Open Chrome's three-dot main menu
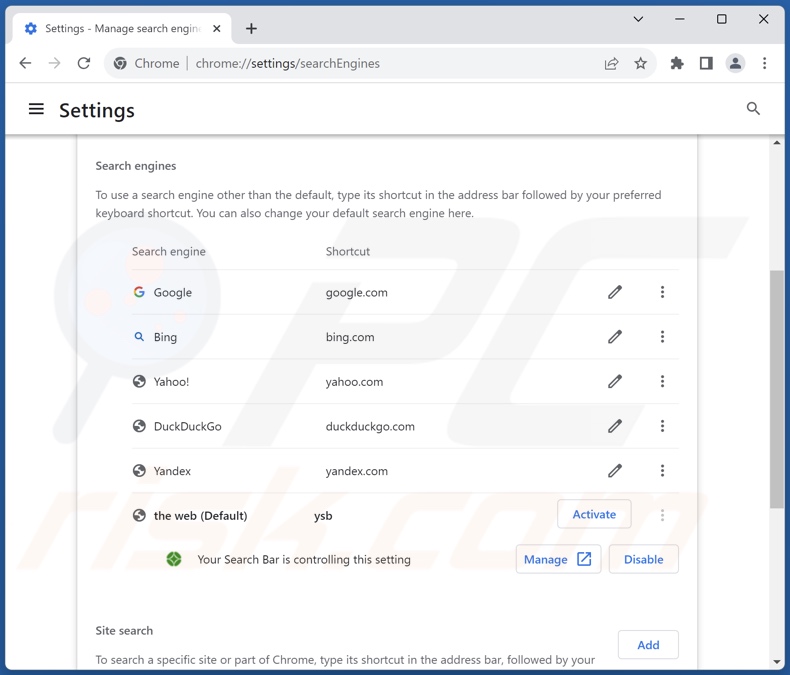The width and height of the screenshot is (790, 675). tap(765, 63)
